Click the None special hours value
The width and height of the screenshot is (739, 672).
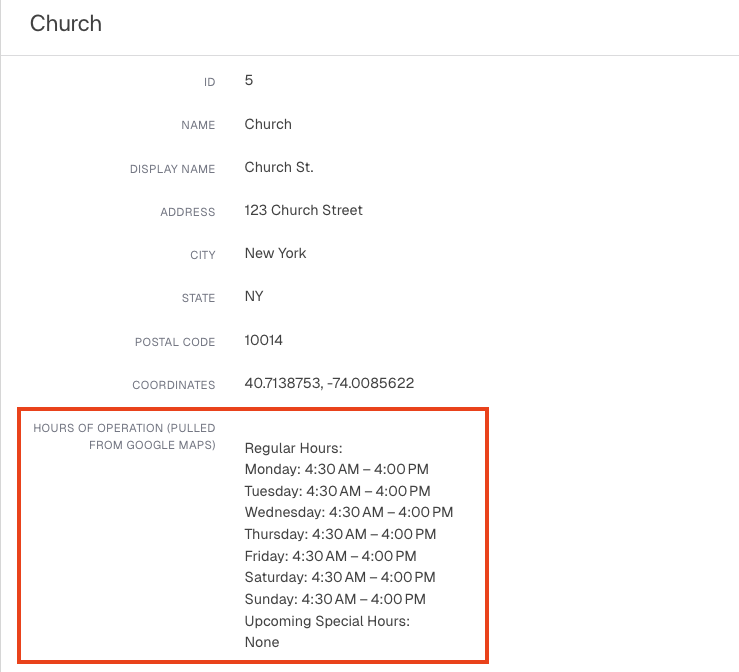pyautogui.click(x=262, y=642)
